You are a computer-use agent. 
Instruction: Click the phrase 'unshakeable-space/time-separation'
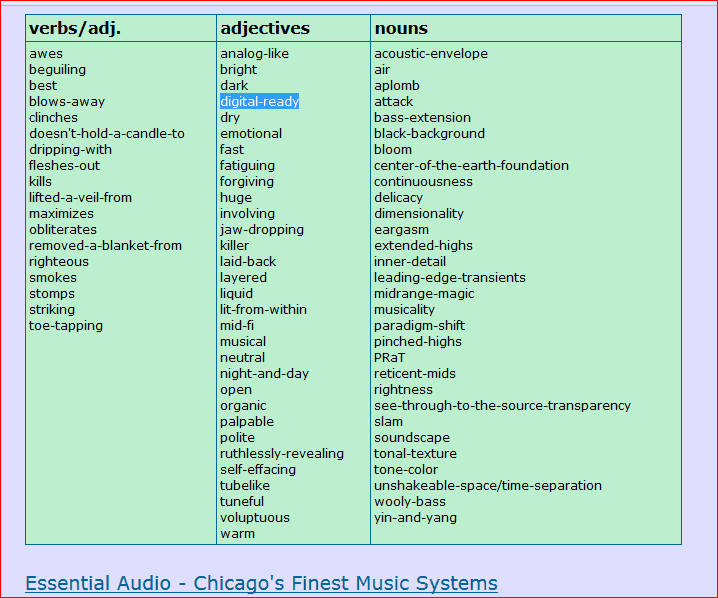(488, 486)
